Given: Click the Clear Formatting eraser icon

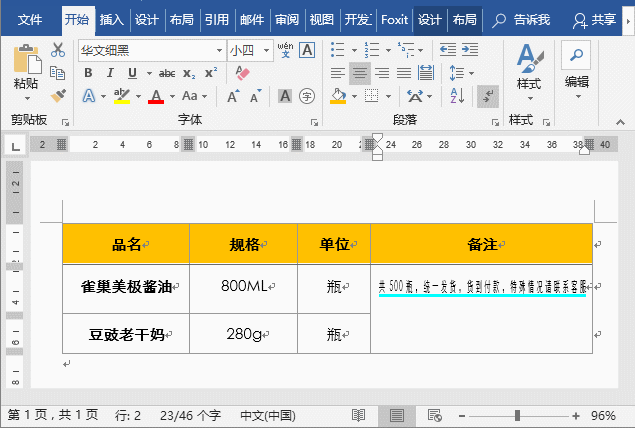Looking at the screenshot, I should [x=242, y=73].
